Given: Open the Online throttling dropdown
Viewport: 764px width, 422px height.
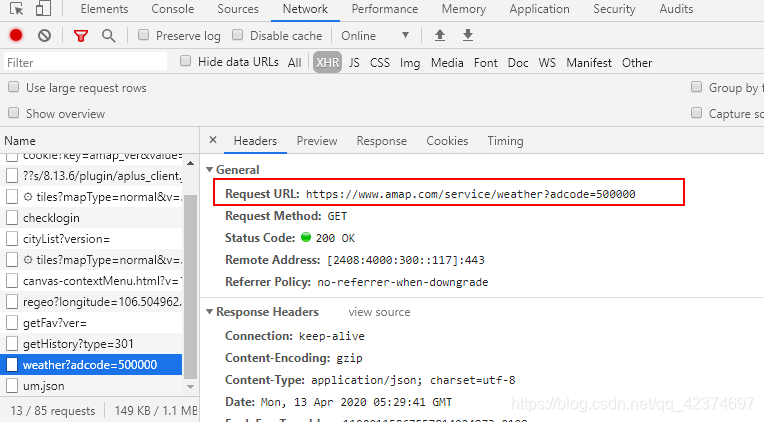Looking at the screenshot, I should click(x=375, y=36).
